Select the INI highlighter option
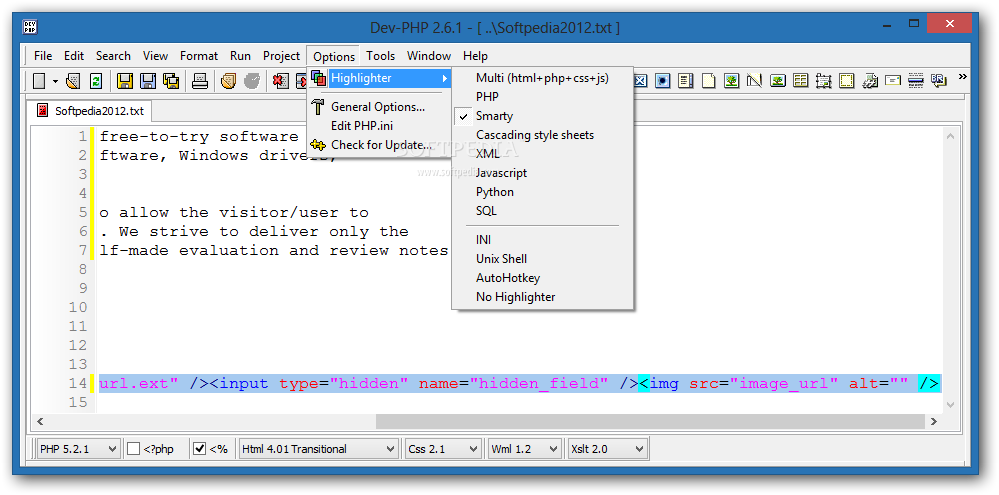Image resolution: width=999 pixels, height=495 pixels. 543,240
